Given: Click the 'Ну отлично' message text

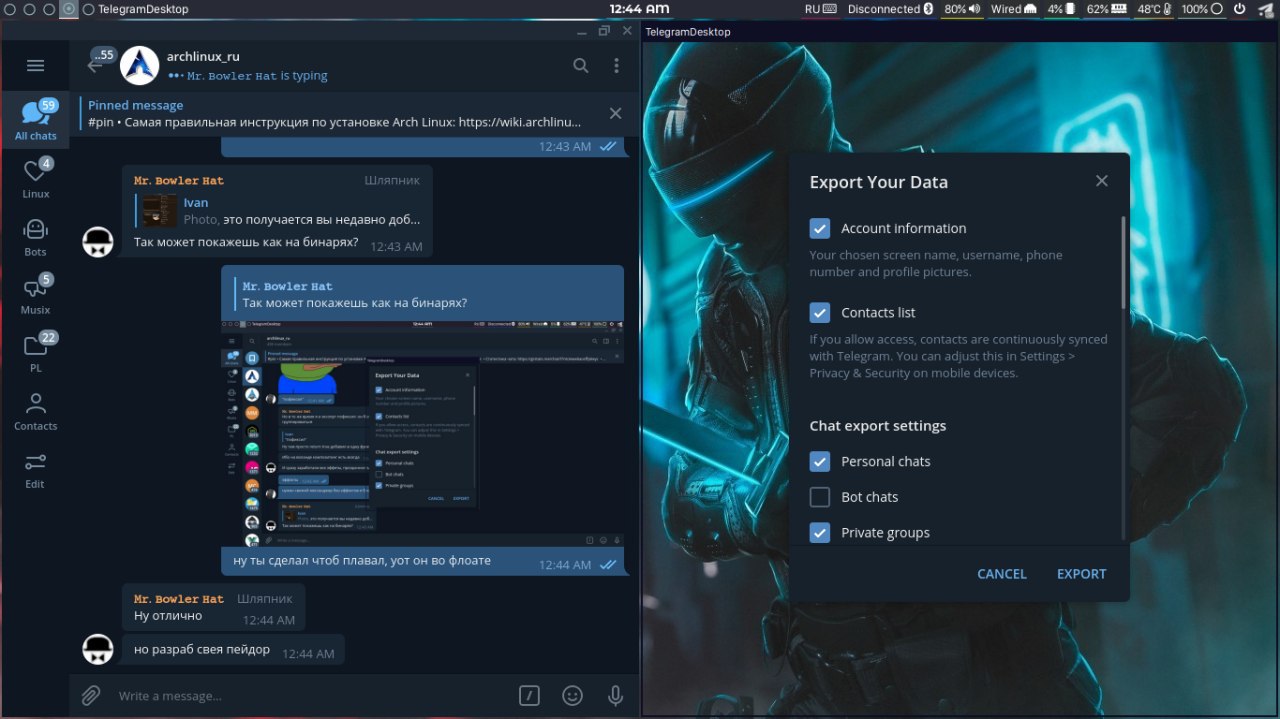Looking at the screenshot, I should click(168, 616).
